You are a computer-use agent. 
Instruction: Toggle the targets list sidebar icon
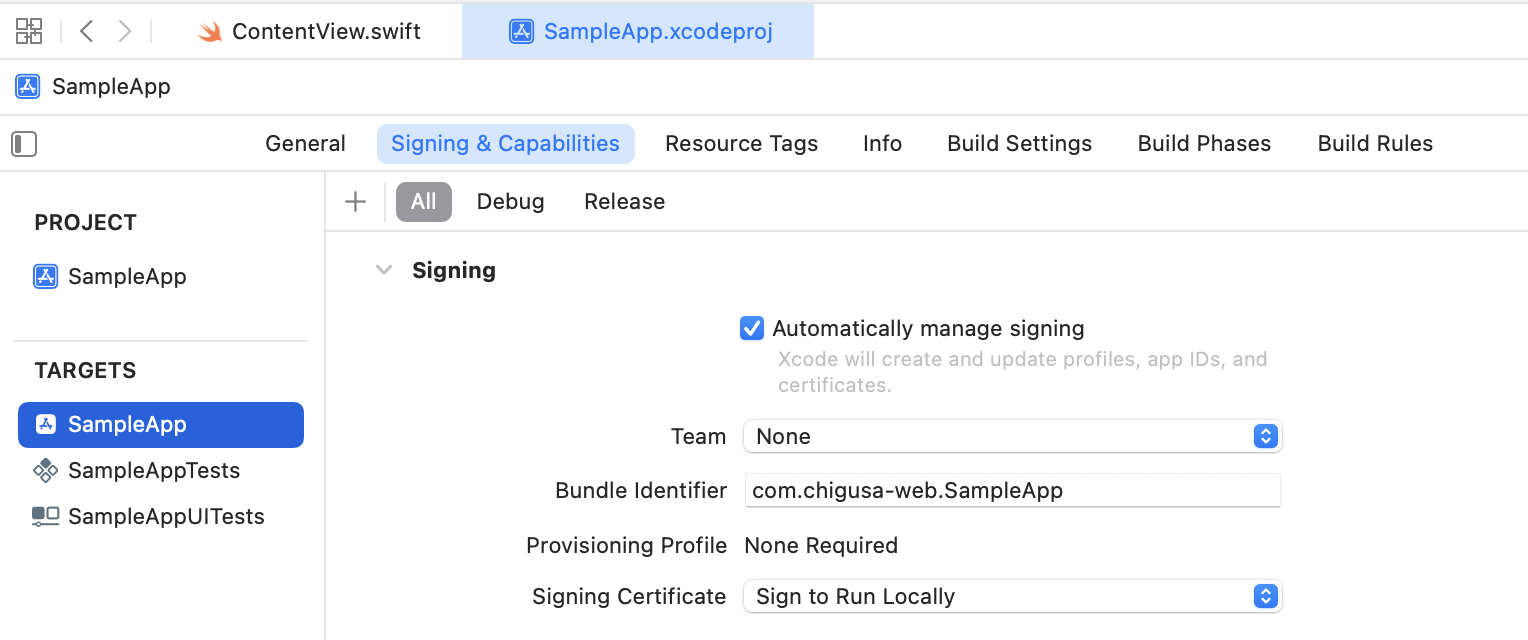tap(24, 144)
